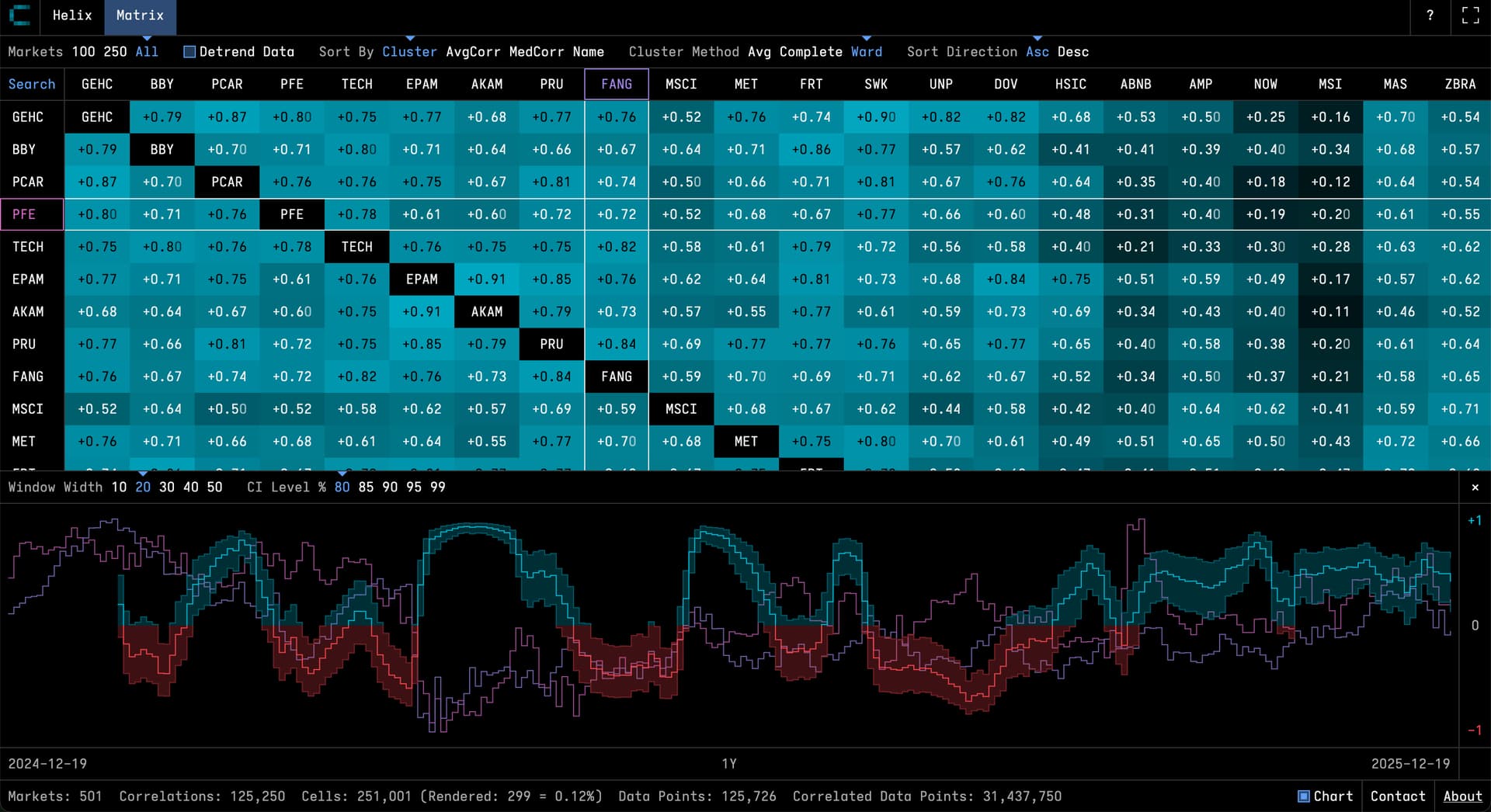Screen dimensions: 1491x812
Task: Enable the Detrend Data checkbox
Action: pos(189,52)
